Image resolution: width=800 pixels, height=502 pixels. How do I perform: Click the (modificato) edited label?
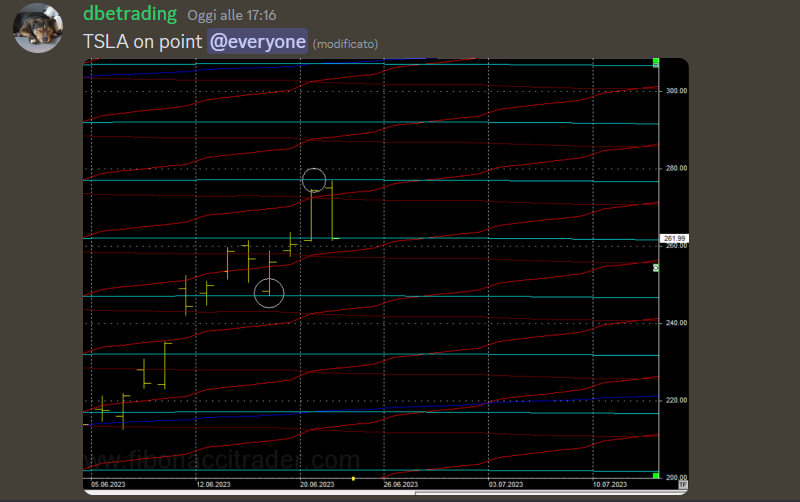pyautogui.click(x=345, y=44)
